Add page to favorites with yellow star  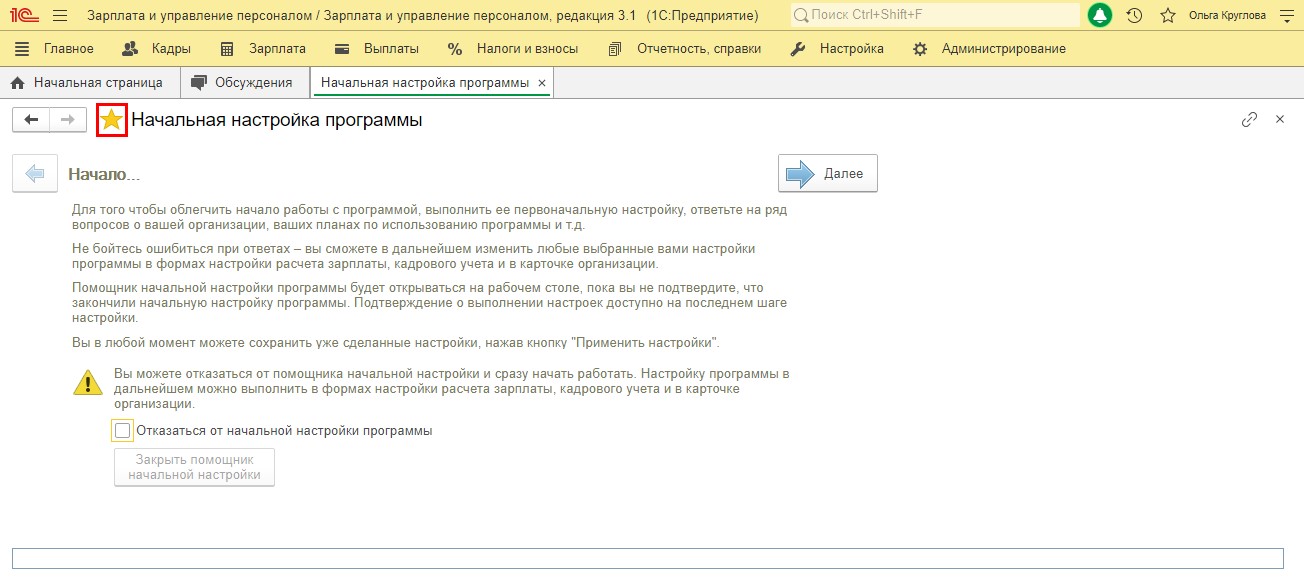112,120
